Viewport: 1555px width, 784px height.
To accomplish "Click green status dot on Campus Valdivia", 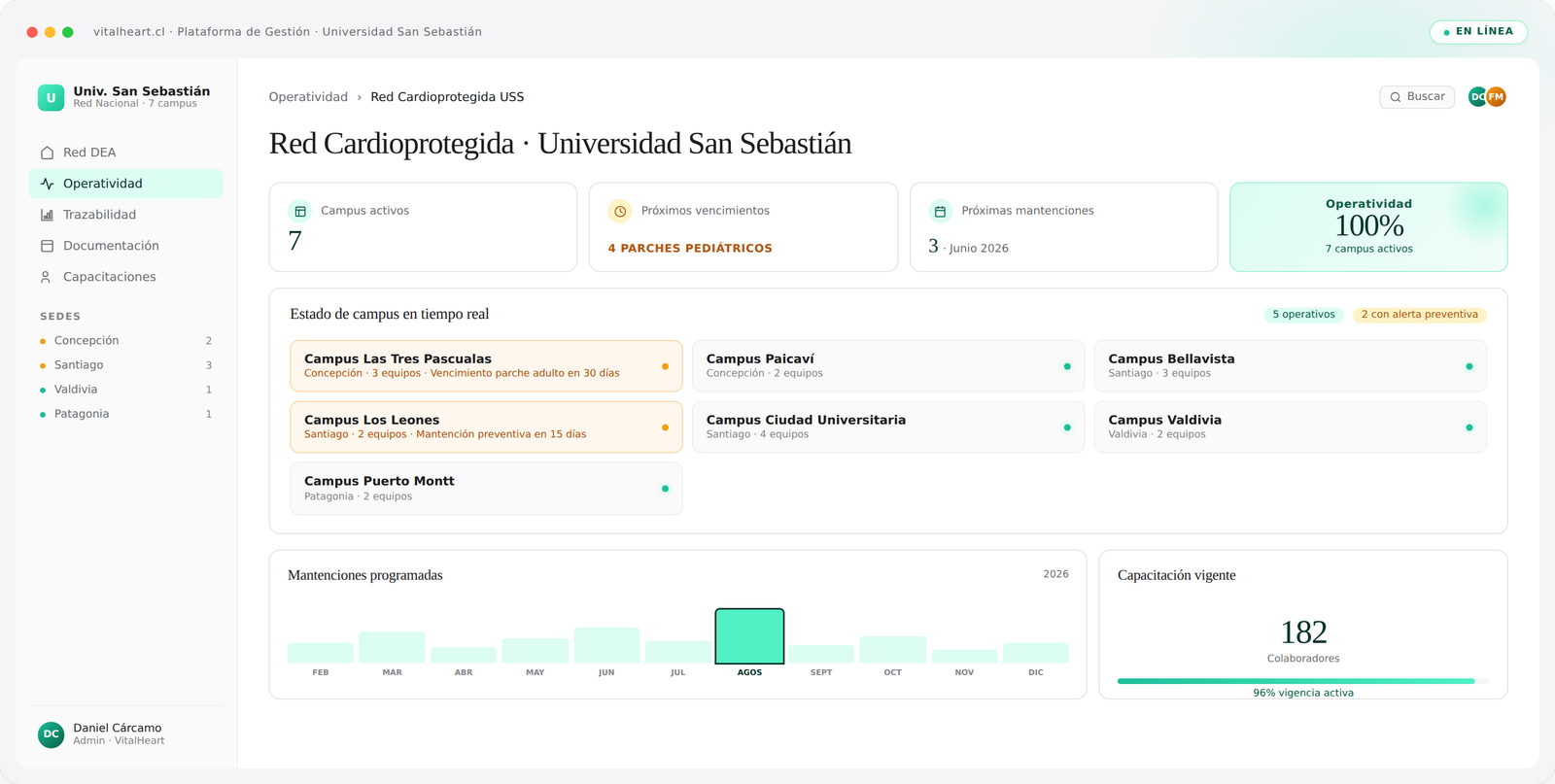I will tap(1469, 427).
